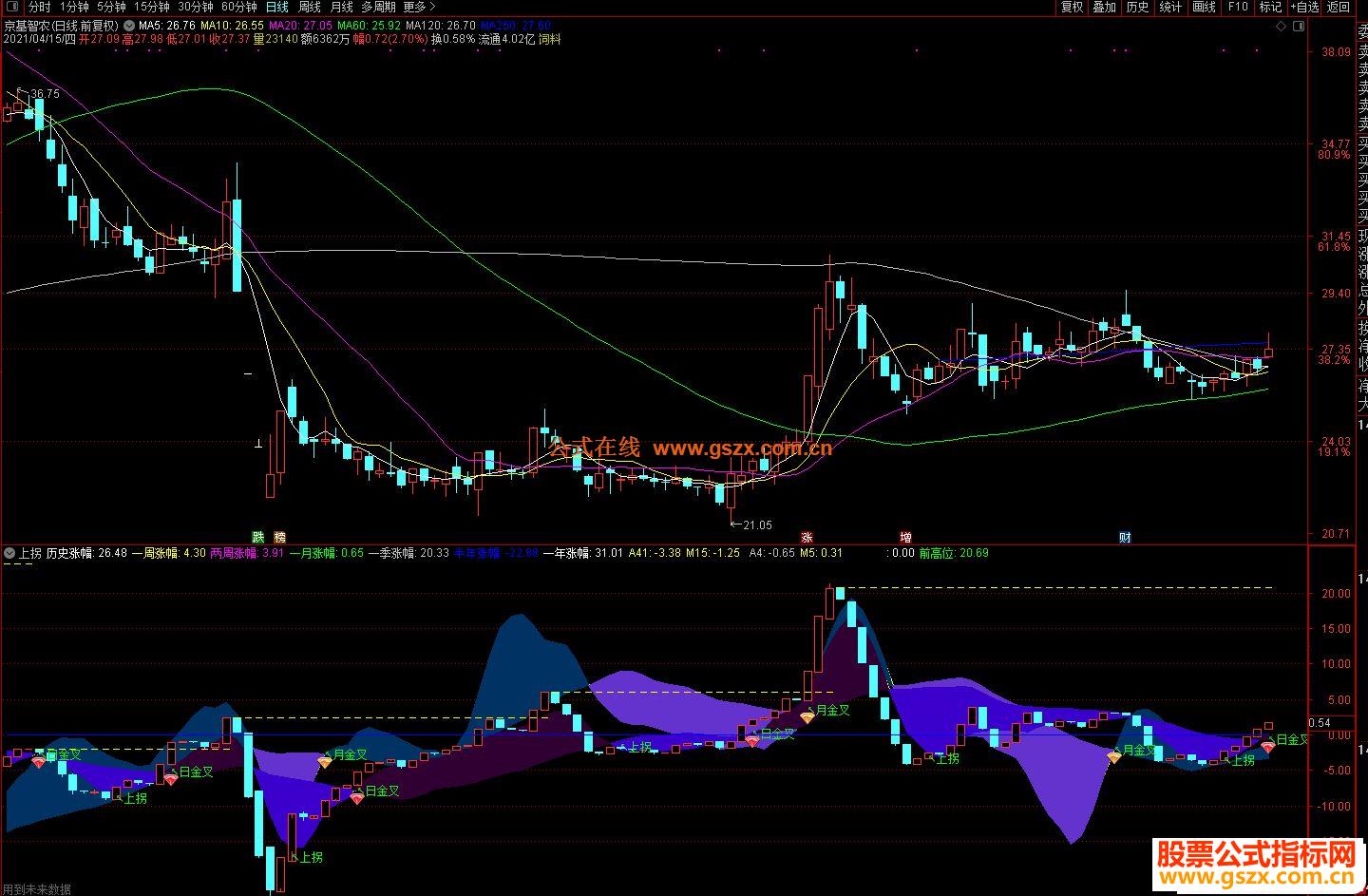Click the MA10: 26.55 legend value

[233, 26]
